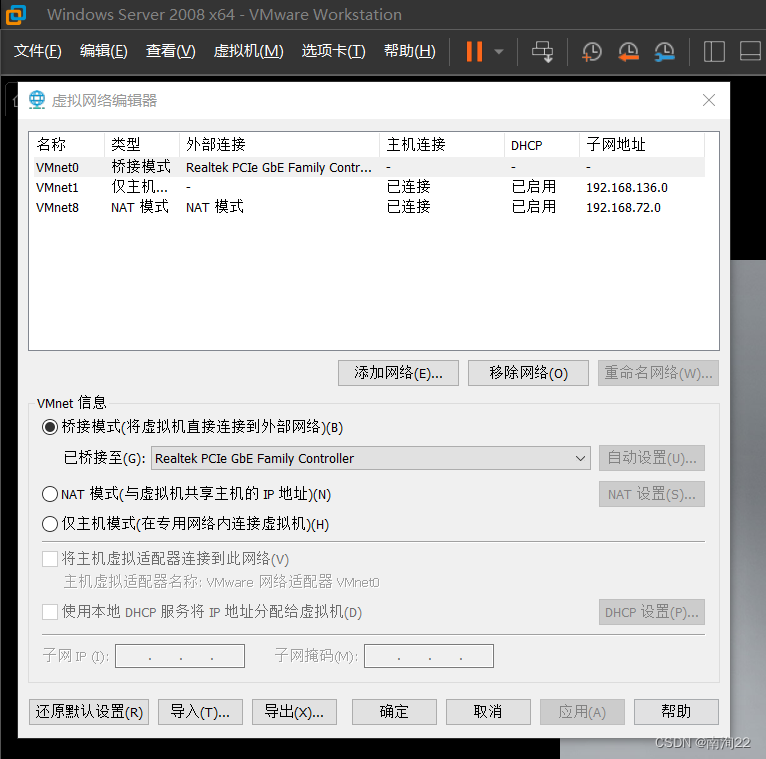The height and width of the screenshot is (759, 766).
Task: Click the 子网掩码 input field
Action: click(429, 656)
